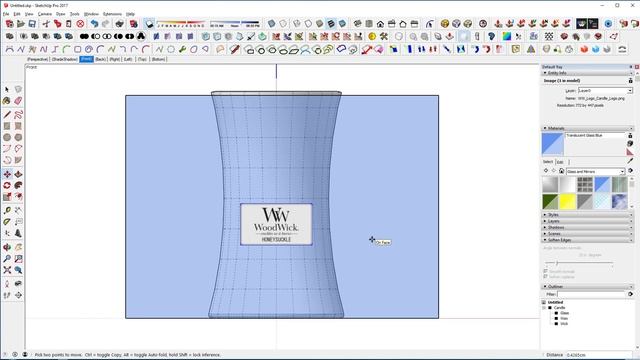This screenshot has height=360, width=640.
Task: Select the Rotate tool
Action: pos(7,186)
